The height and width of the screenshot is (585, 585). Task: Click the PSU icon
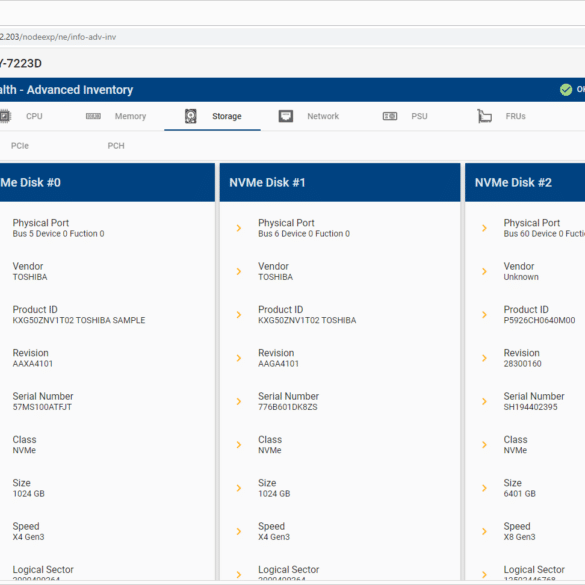pos(390,116)
